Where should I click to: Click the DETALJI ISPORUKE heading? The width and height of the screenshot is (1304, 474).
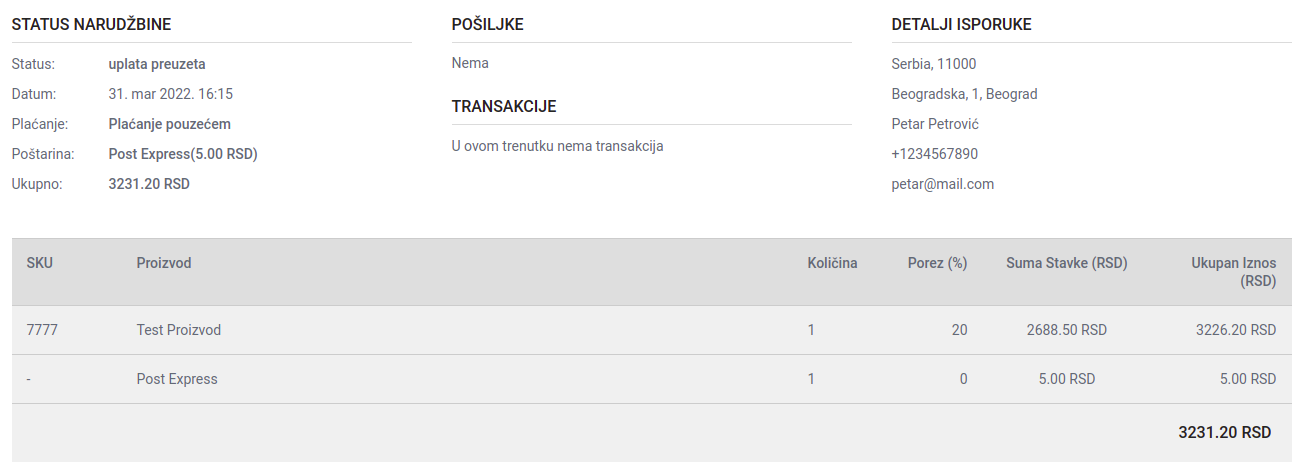point(961,25)
